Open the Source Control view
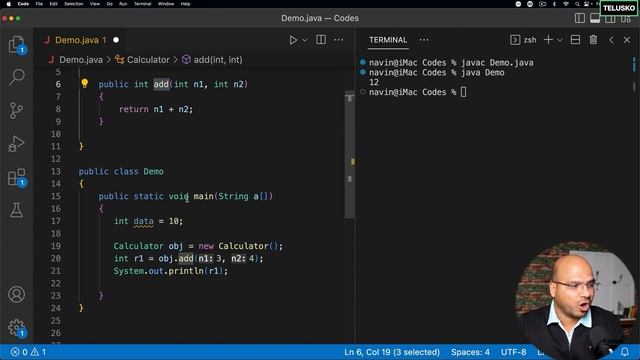The image size is (640, 360). [16, 110]
